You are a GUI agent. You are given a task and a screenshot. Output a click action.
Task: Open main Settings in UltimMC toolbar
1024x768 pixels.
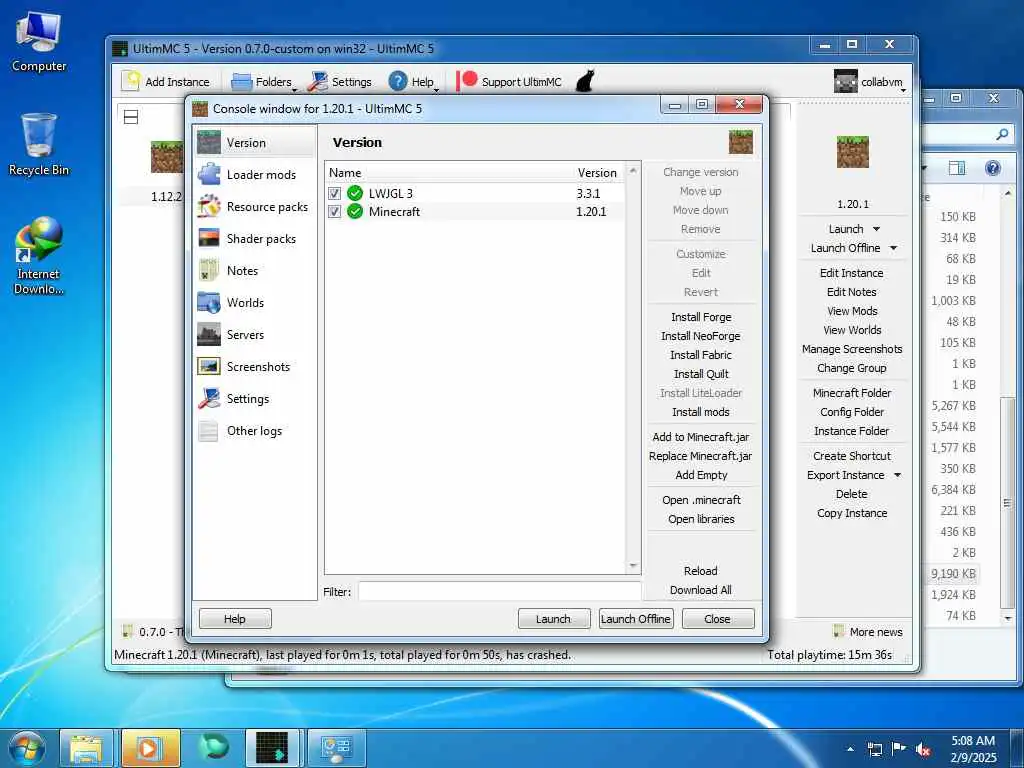[340, 82]
